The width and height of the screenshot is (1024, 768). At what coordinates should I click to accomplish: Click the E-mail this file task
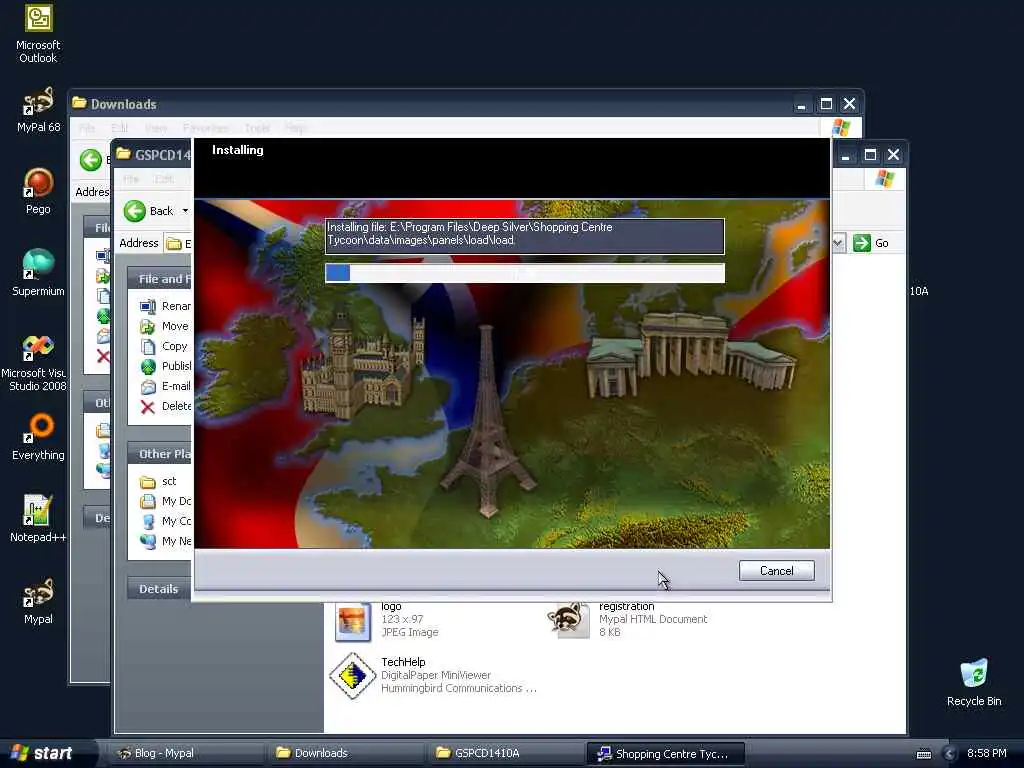[x=165, y=386]
